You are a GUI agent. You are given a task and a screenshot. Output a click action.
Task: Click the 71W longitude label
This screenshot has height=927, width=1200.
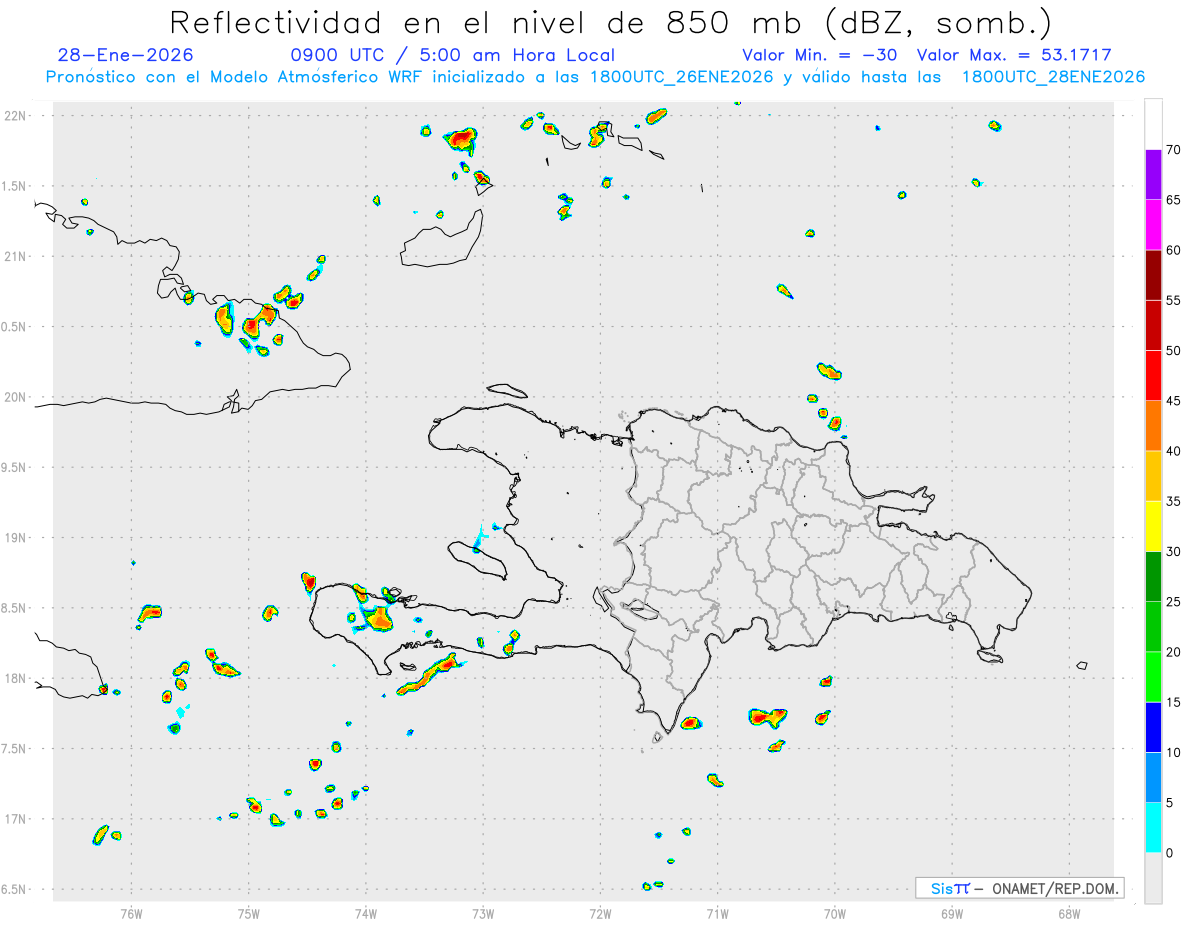[717, 914]
